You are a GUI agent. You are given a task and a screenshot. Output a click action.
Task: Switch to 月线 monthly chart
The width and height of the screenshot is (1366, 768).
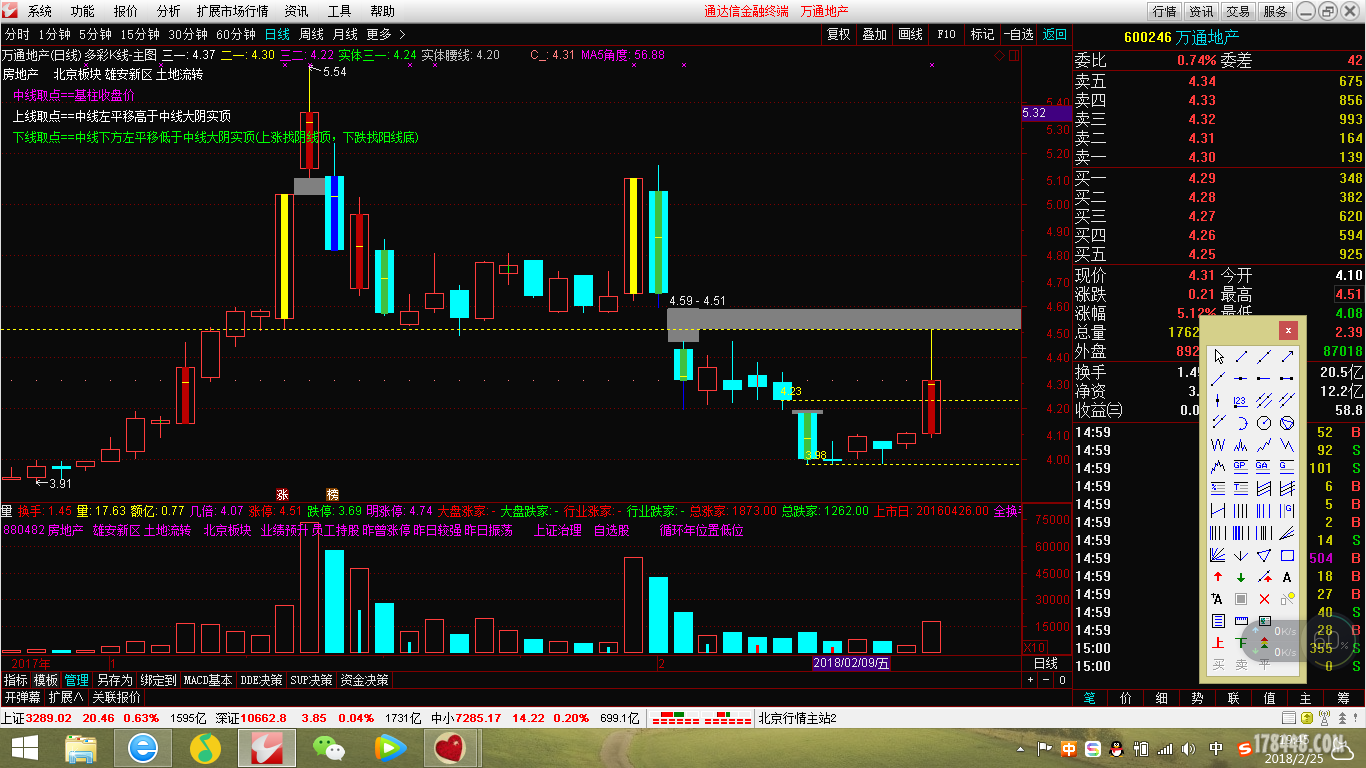(x=345, y=34)
